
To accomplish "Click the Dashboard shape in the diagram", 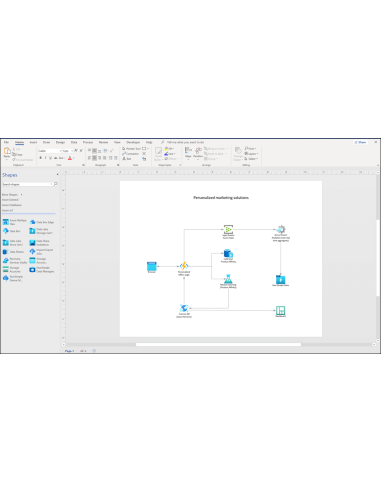I will (x=281, y=311).
